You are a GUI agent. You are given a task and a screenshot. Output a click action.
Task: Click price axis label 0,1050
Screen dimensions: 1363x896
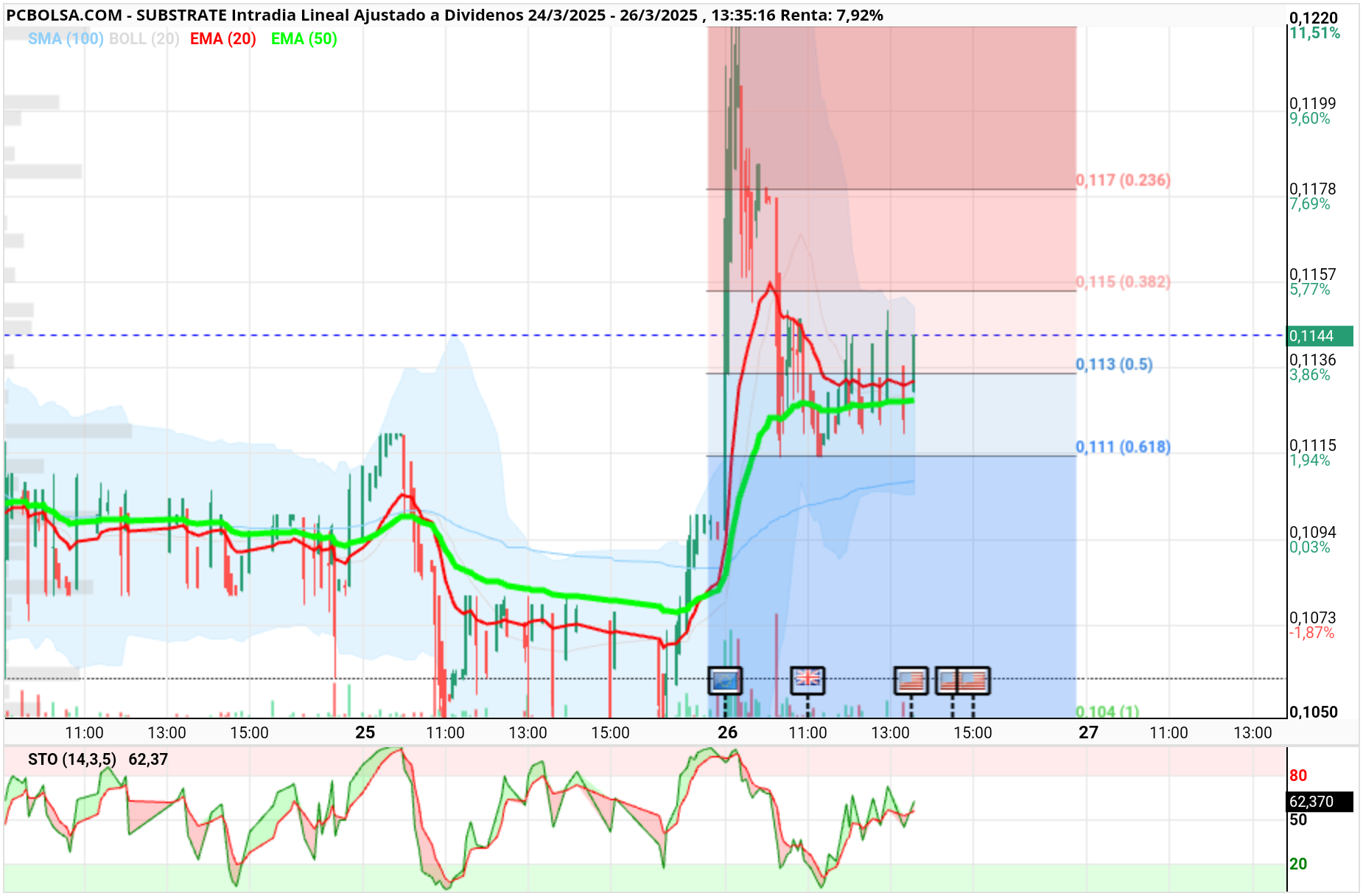coord(1314,712)
